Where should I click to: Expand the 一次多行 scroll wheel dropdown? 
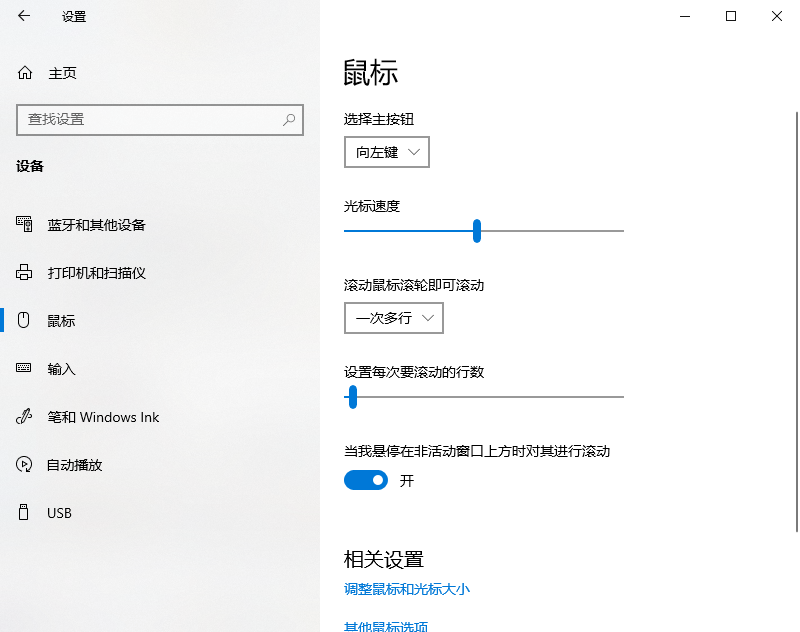(393, 318)
